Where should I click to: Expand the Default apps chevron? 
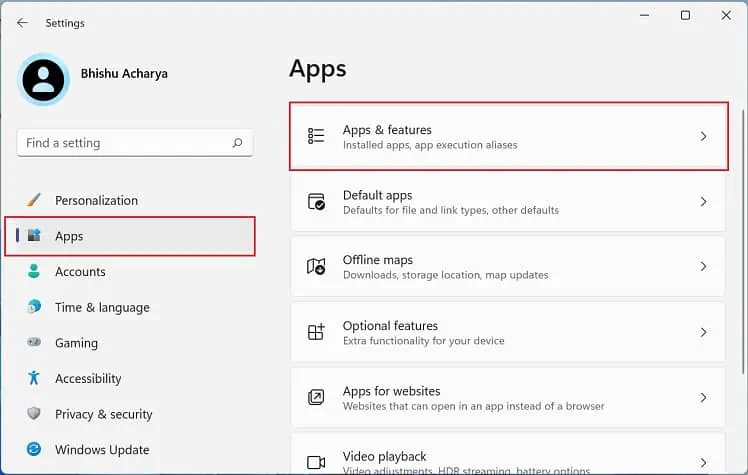pos(703,202)
